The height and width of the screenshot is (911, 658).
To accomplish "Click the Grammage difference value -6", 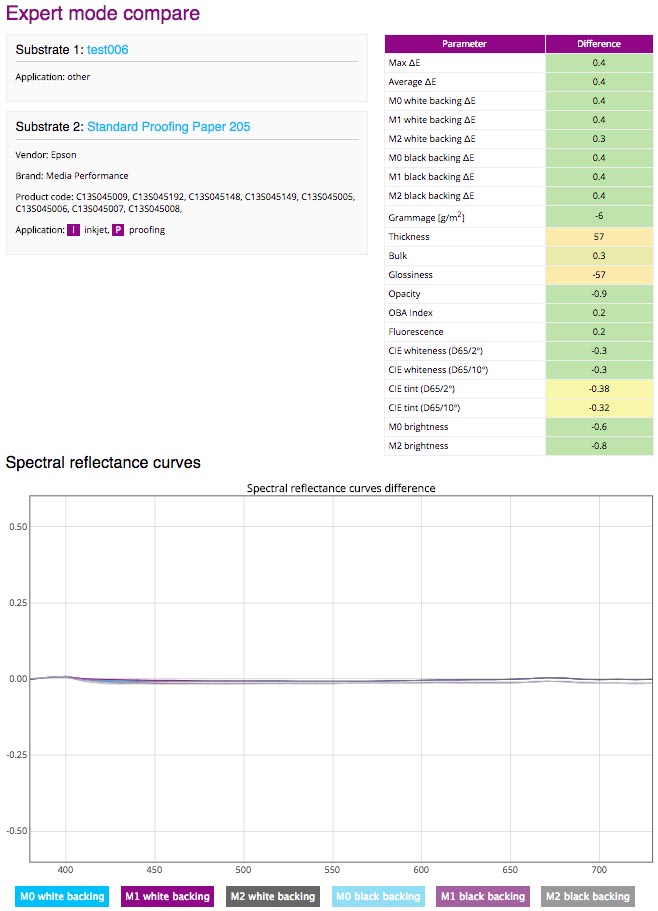I will [x=599, y=216].
